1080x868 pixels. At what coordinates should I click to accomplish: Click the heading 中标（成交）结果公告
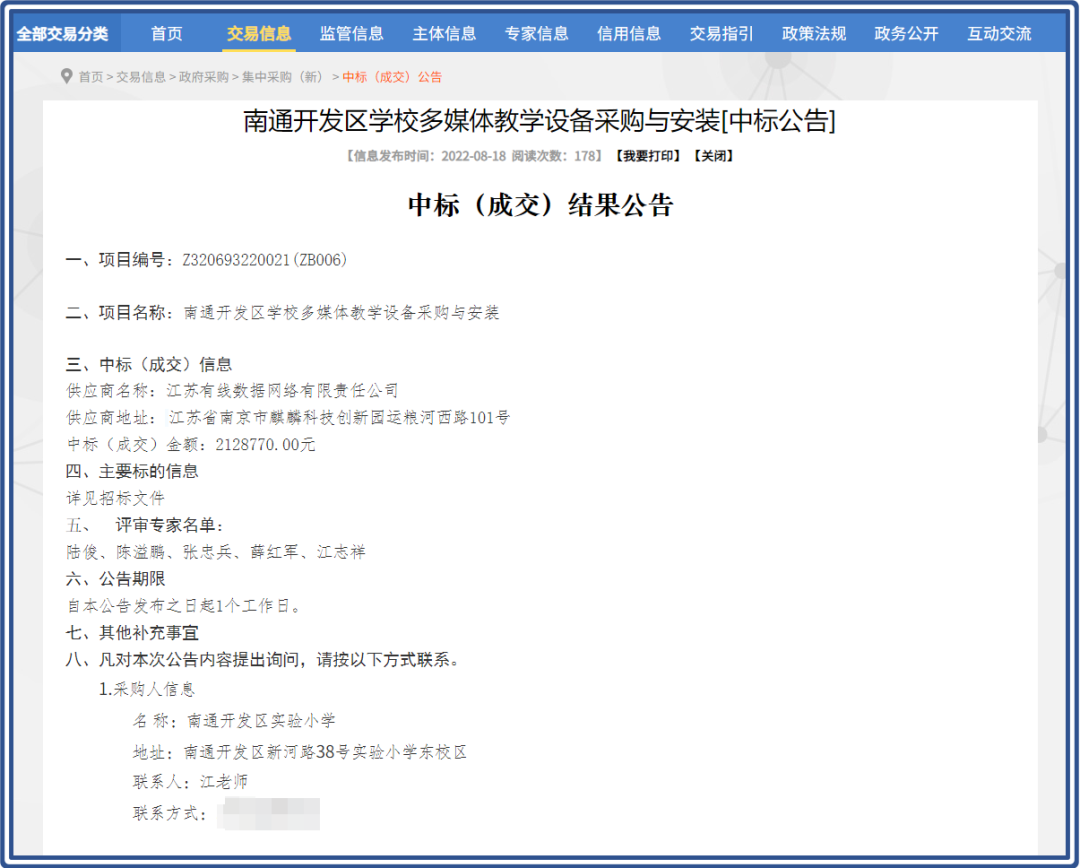point(540,205)
